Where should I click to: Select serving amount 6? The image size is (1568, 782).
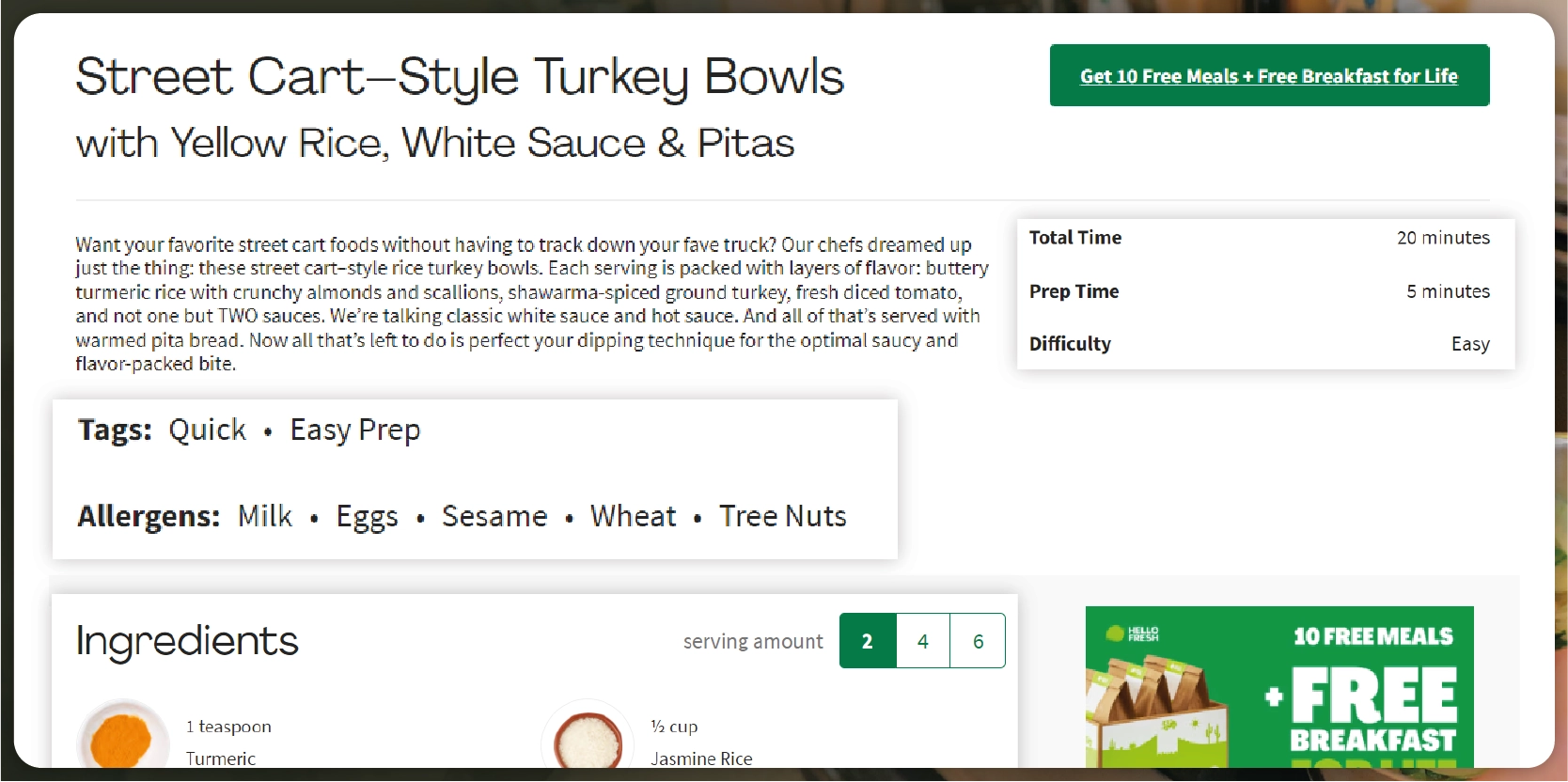(978, 641)
